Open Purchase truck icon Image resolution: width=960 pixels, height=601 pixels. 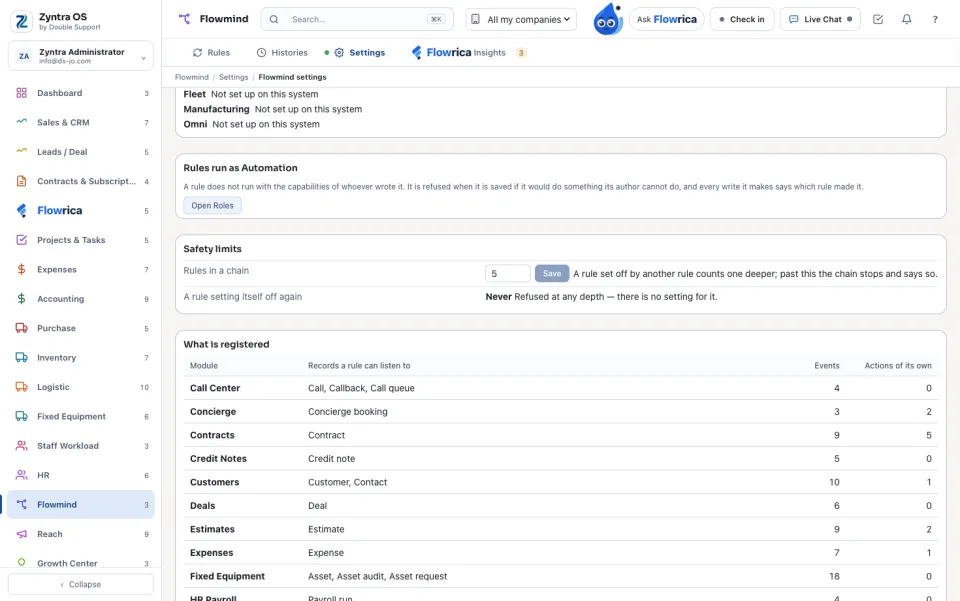click(21, 328)
